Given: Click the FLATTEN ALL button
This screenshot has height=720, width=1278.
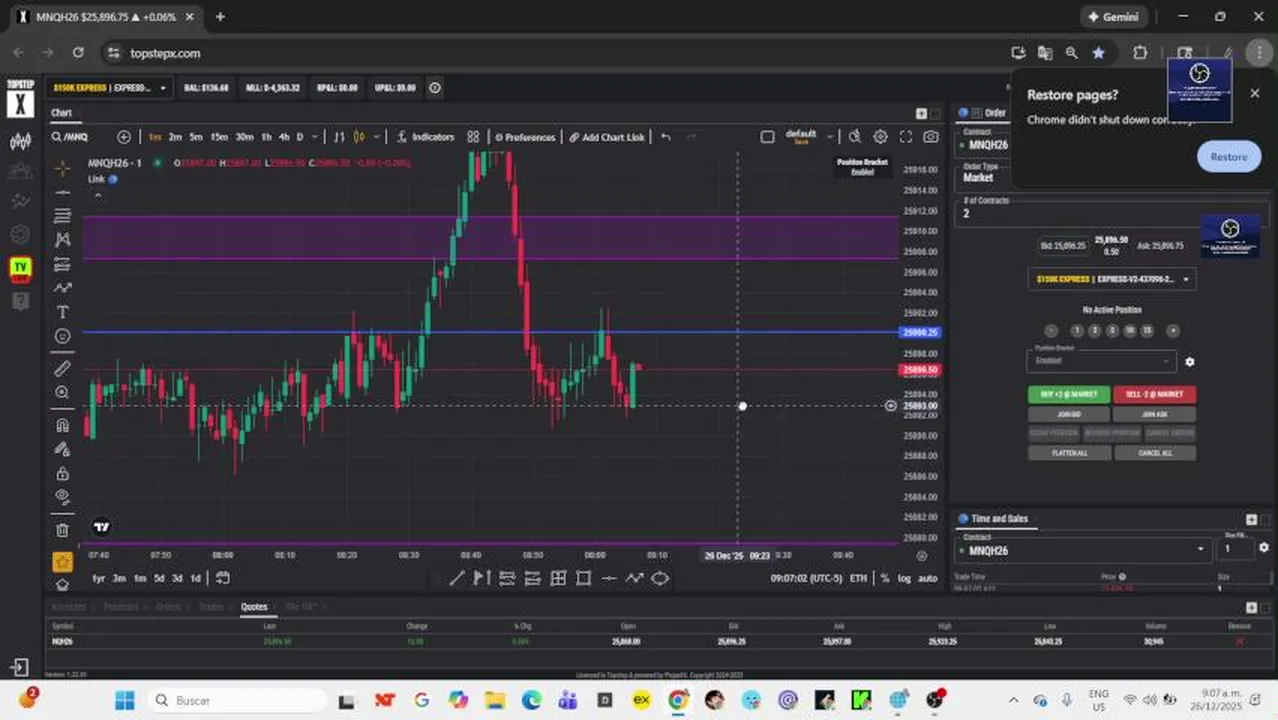Looking at the screenshot, I should click(1069, 453).
